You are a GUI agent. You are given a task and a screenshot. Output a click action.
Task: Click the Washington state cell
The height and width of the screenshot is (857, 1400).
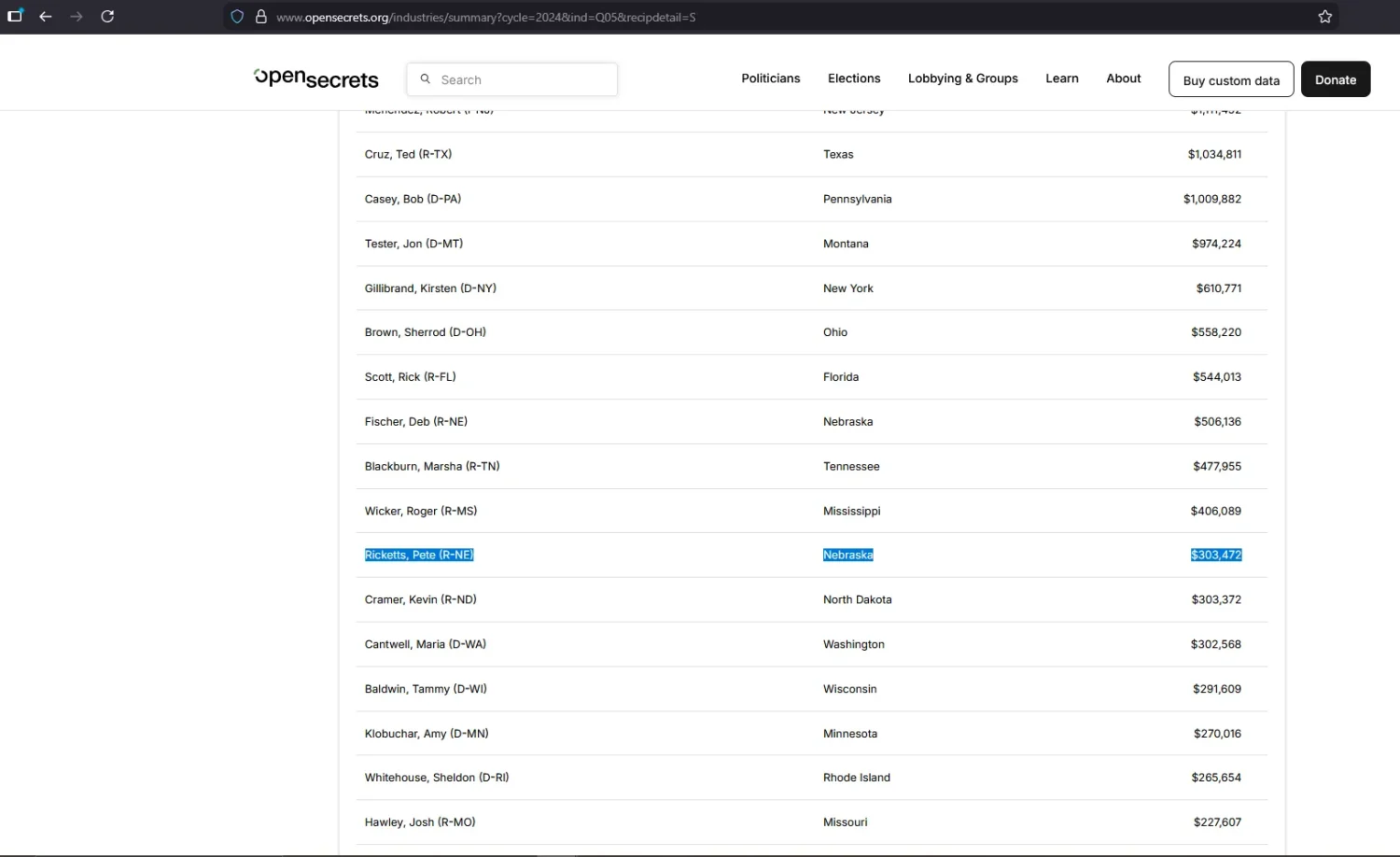point(854,646)
